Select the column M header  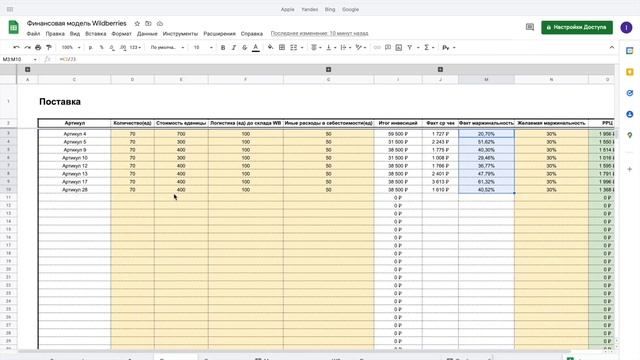point(486,80)
